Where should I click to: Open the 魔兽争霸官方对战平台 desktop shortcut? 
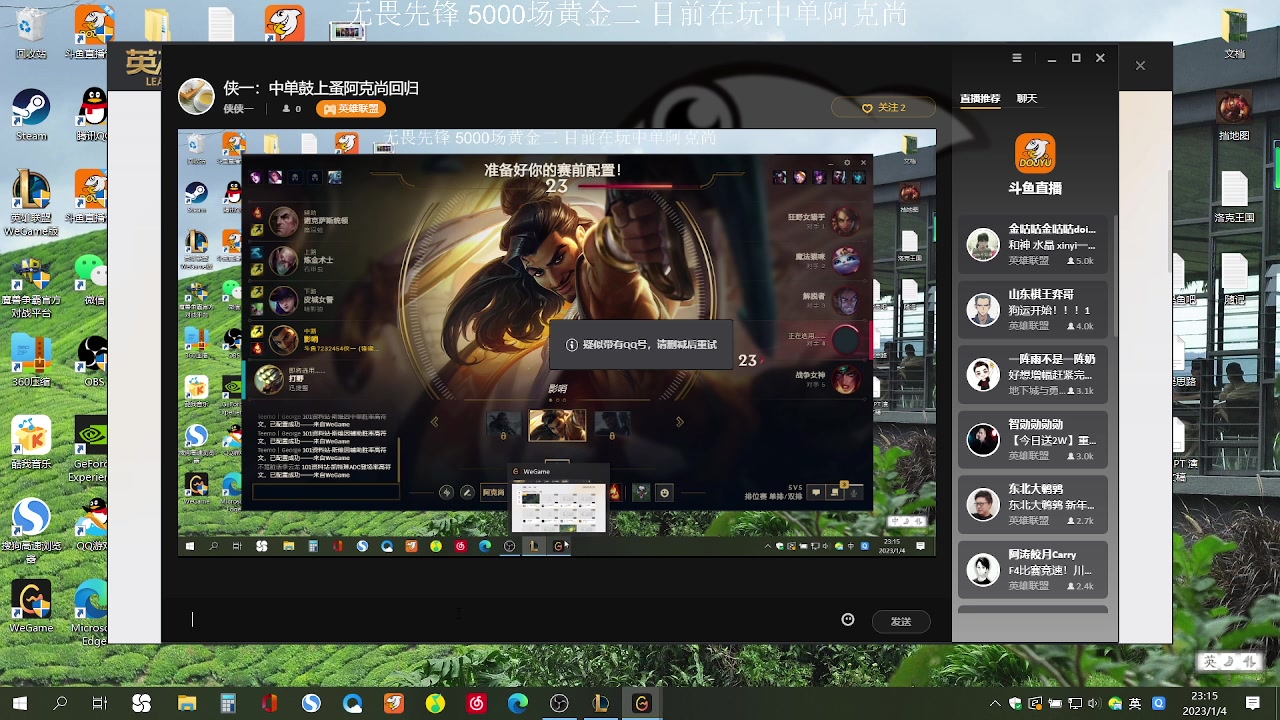(x=29, y=286)
